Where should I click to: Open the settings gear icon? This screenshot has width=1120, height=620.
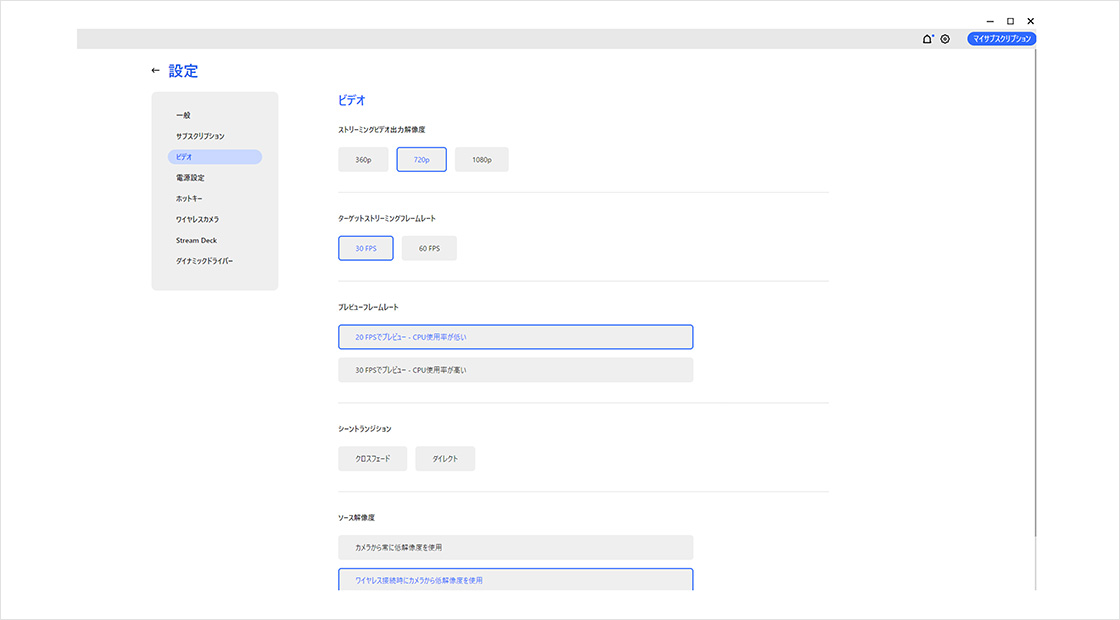[945, 39]
